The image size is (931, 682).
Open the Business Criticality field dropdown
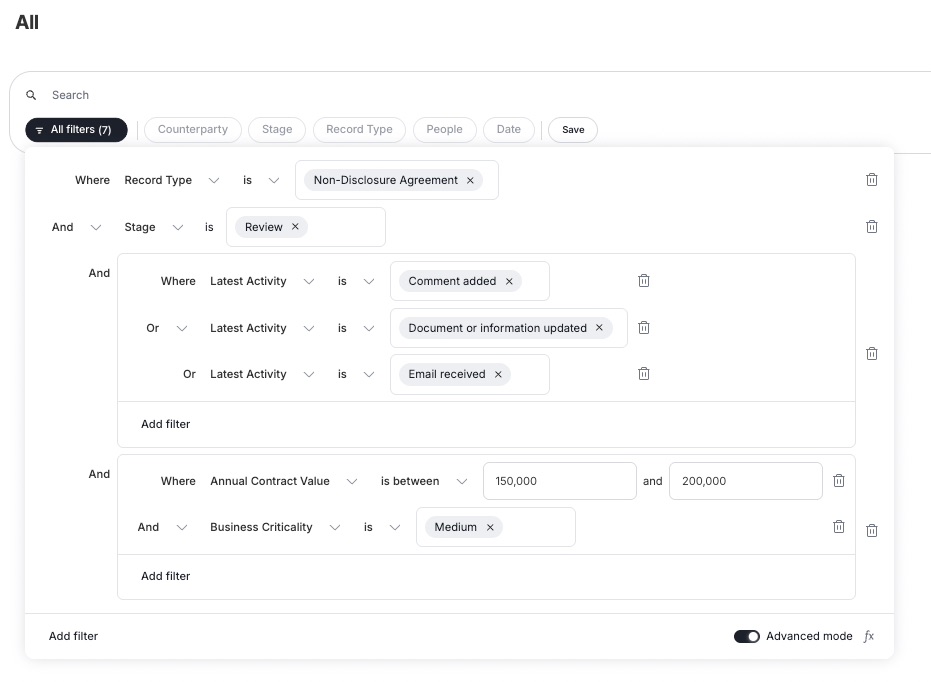point(275,527)
